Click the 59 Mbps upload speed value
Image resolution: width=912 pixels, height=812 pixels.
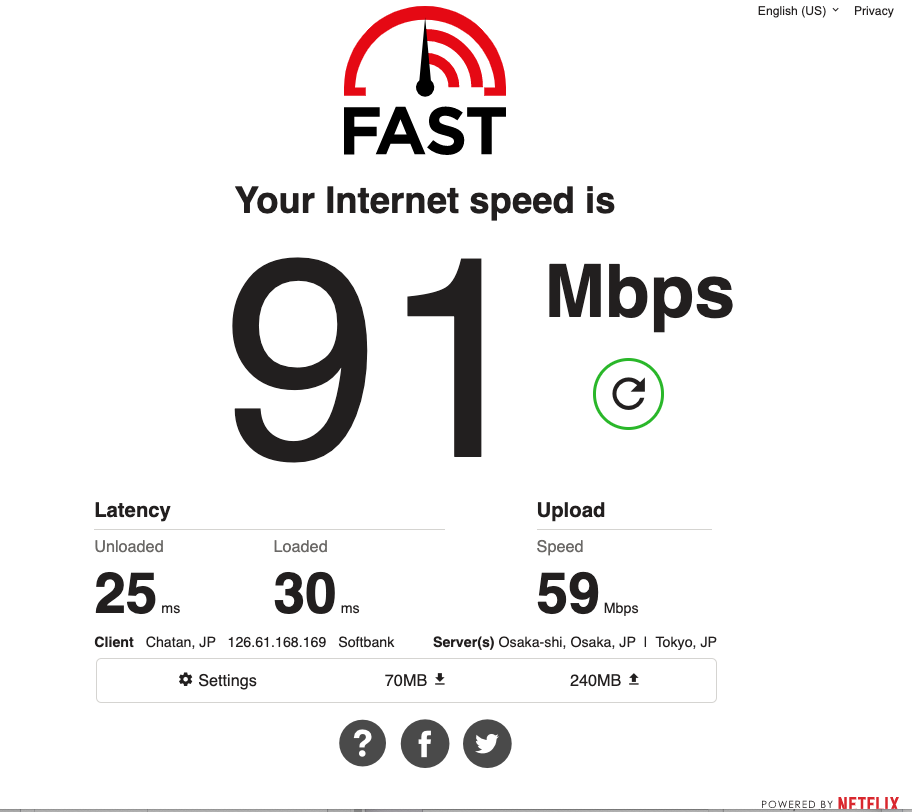tap(587, 593)
